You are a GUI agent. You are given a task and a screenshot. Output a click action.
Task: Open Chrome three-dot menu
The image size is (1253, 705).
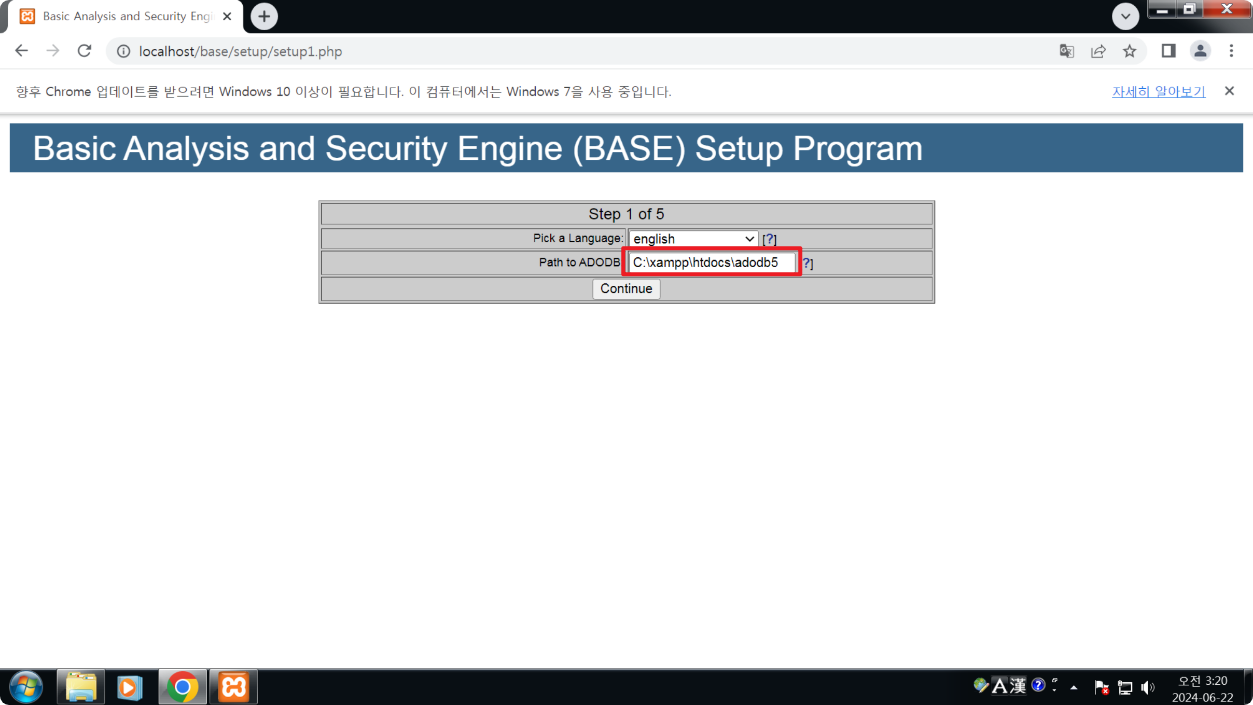(1231, 51)
